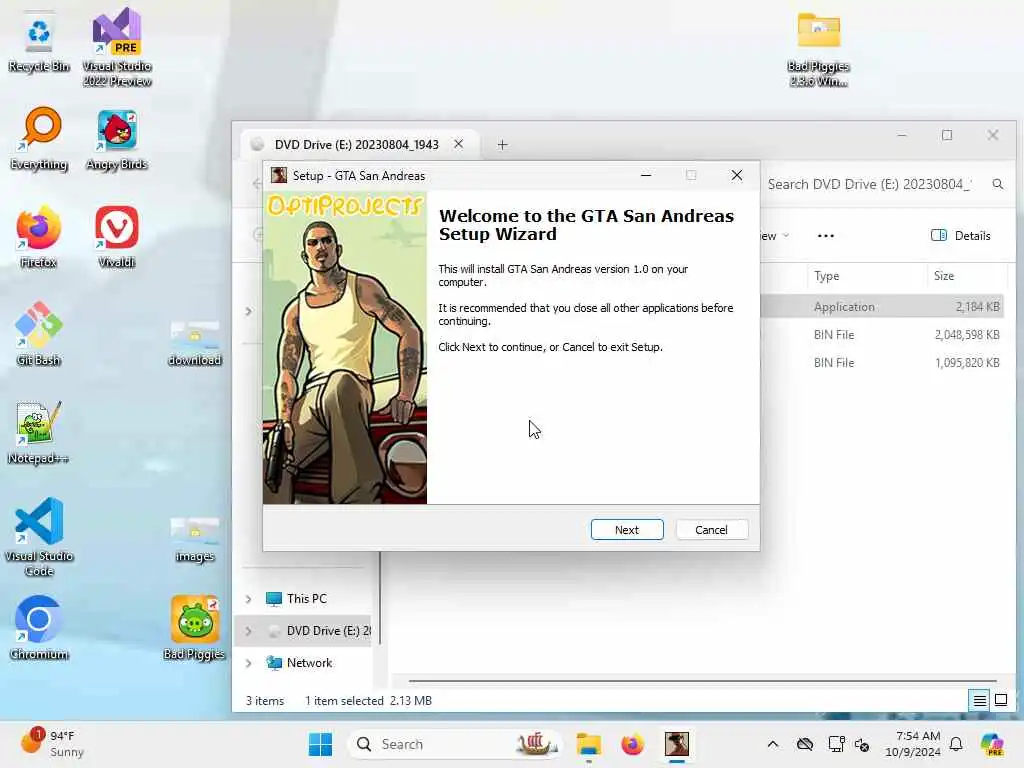Image resolution: width=1024 pixels, height=768 pixels.
Task: Open clock showing 7:54 AM
Action: pyautogui.click(x=913, y=744)
